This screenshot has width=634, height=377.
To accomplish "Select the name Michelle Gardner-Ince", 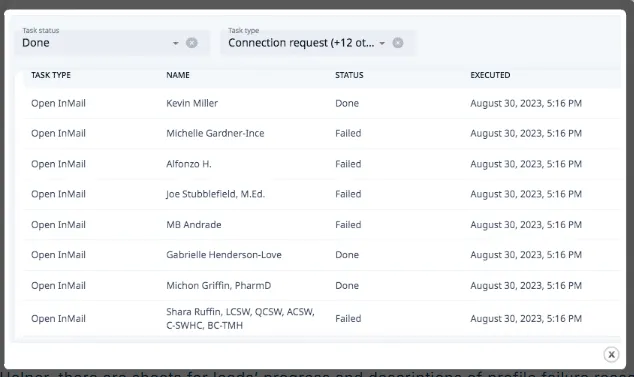I will pyautogui.click(x=215, y=133).
